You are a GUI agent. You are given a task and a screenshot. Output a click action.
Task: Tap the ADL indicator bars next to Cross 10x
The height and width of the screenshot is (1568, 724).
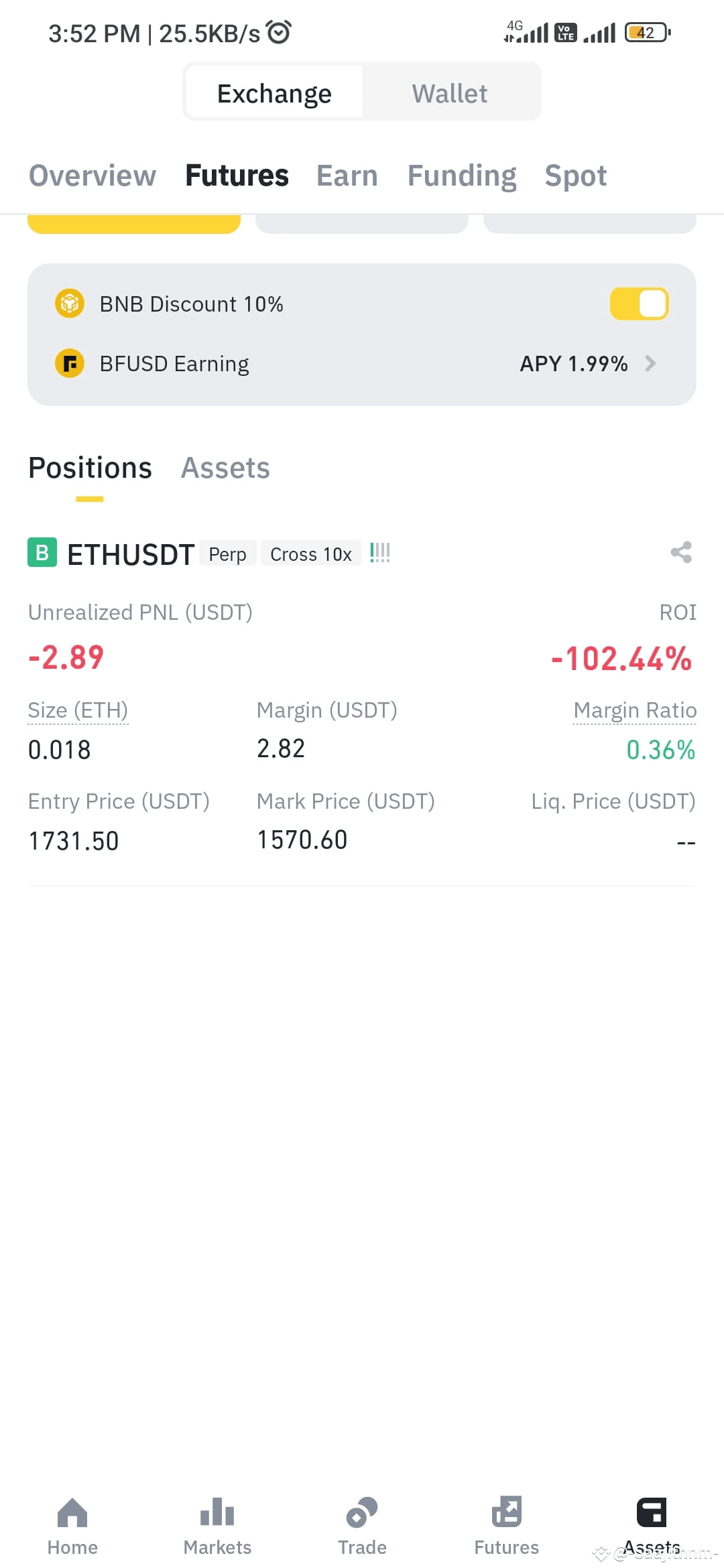pos(380,553)
